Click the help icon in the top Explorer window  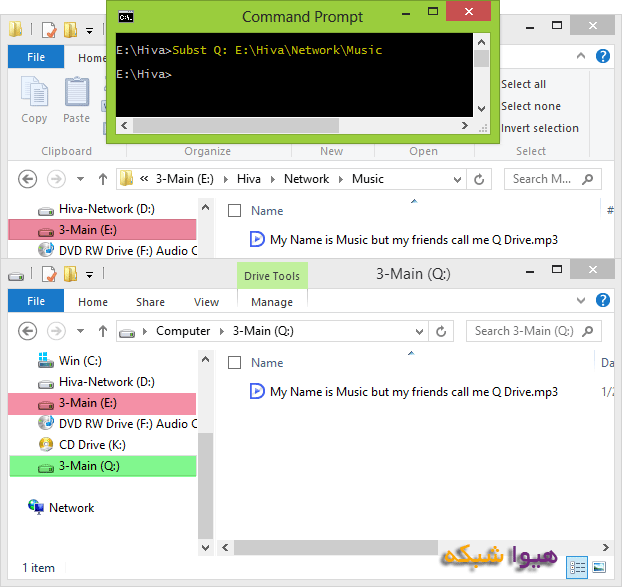pos(603,56)
